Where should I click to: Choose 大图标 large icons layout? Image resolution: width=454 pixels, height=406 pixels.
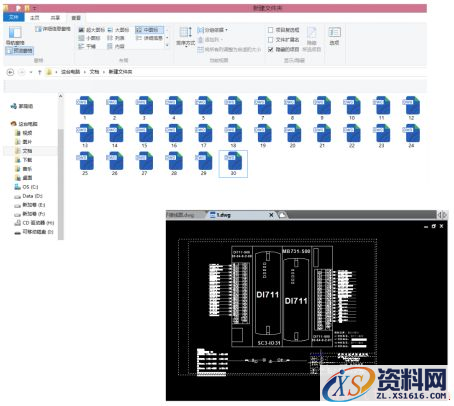click(118, 30)
